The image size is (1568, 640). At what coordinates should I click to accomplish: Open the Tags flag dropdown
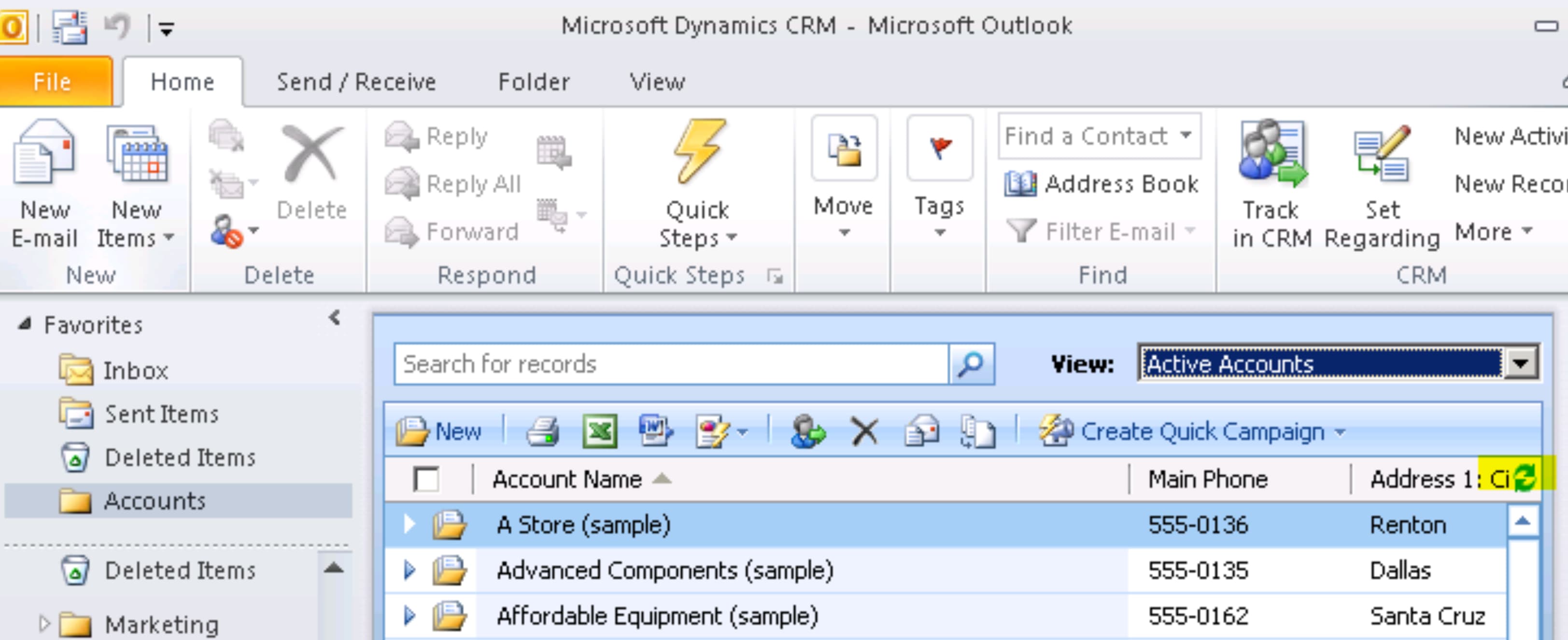coord(940,178)
